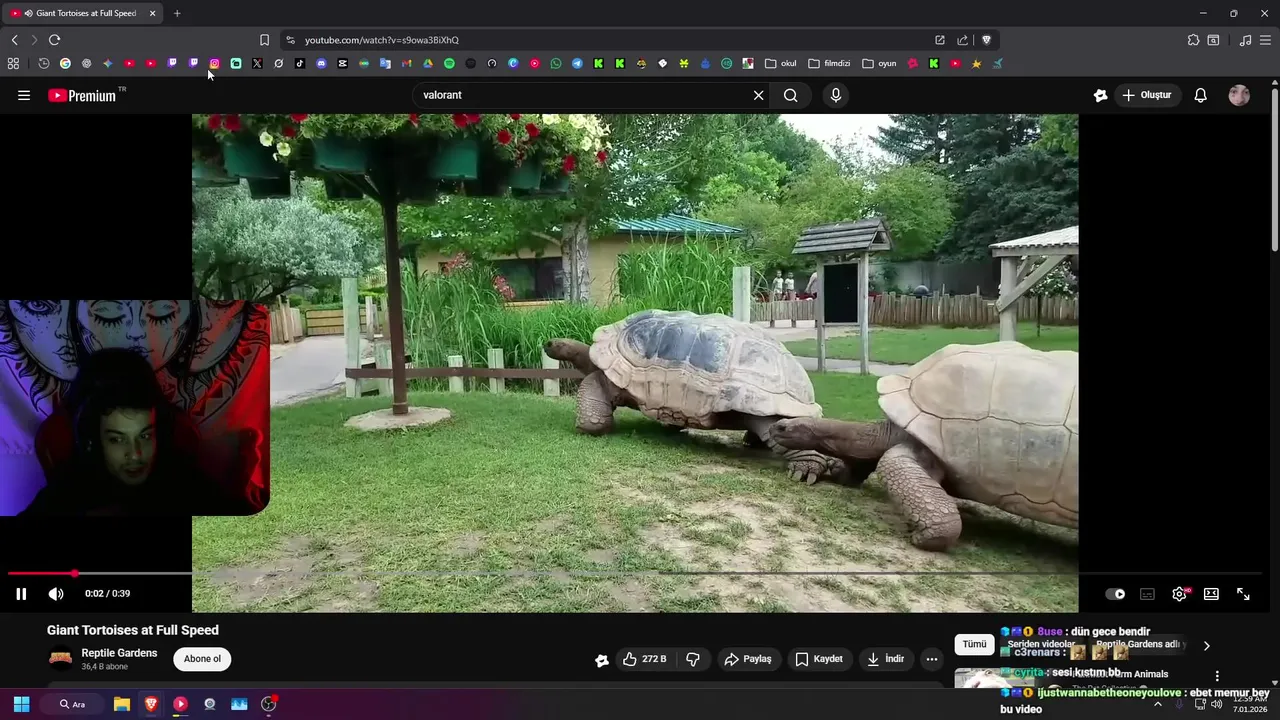Screen dimensions: 1280x720
Task: Download video with İndir
Action: coord(886,659)
